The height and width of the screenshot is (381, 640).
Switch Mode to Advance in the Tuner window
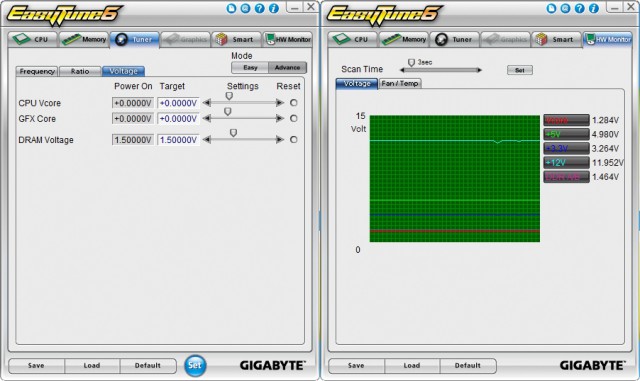(287, 67)
